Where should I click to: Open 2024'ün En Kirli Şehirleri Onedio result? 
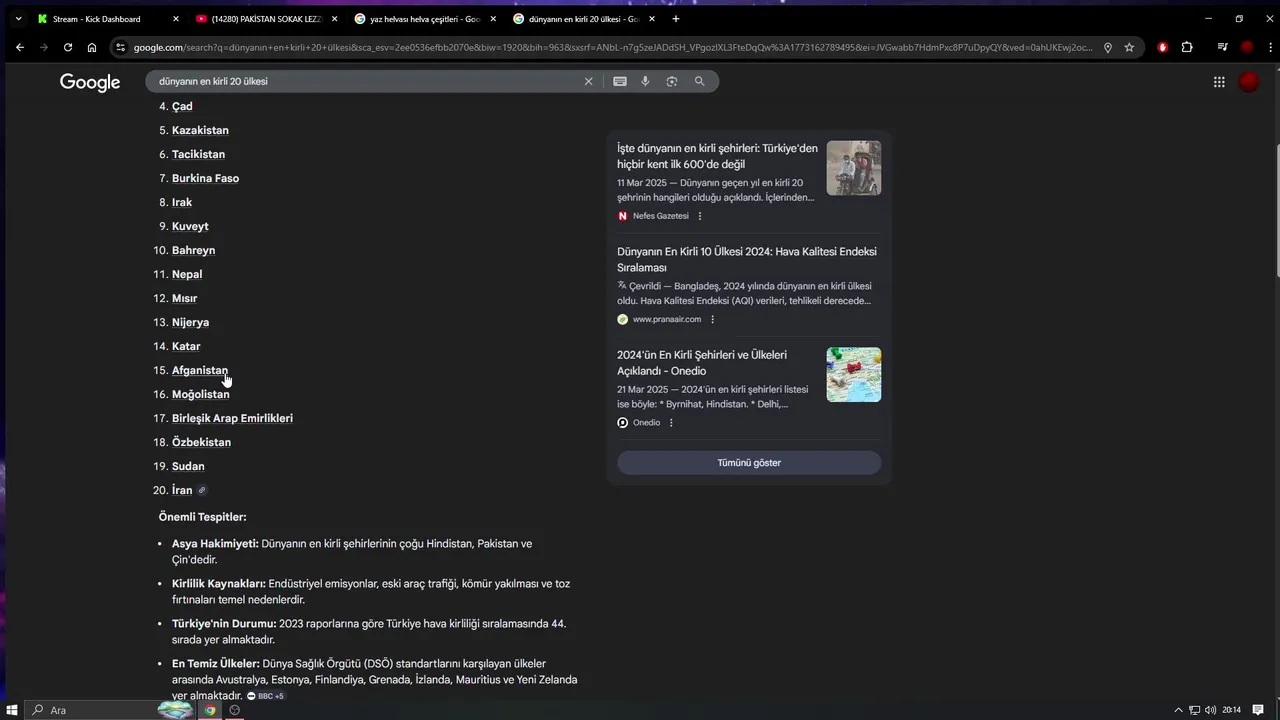[x=702, y=363]
